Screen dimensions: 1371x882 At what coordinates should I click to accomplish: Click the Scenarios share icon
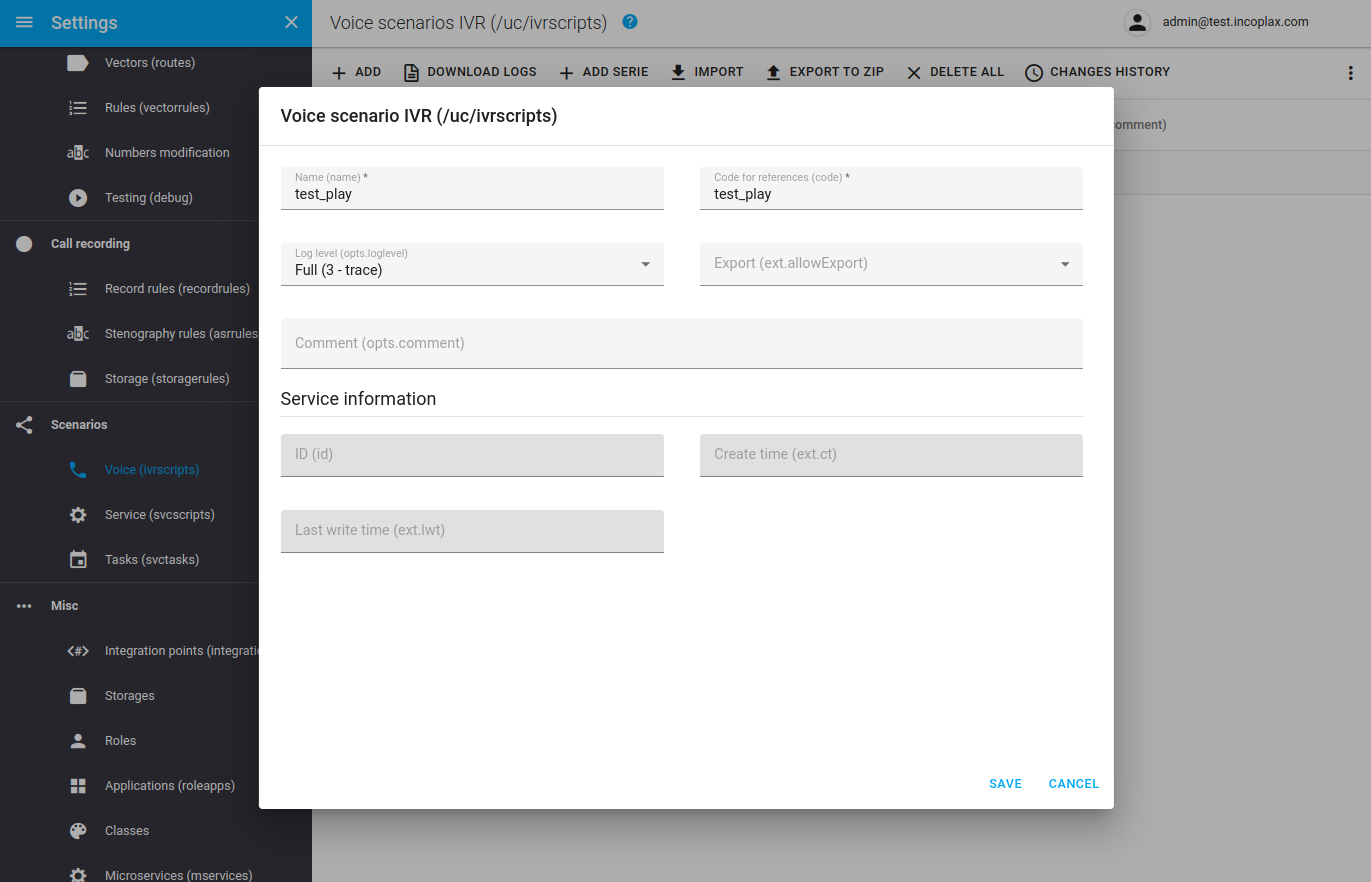coord(24,425)
